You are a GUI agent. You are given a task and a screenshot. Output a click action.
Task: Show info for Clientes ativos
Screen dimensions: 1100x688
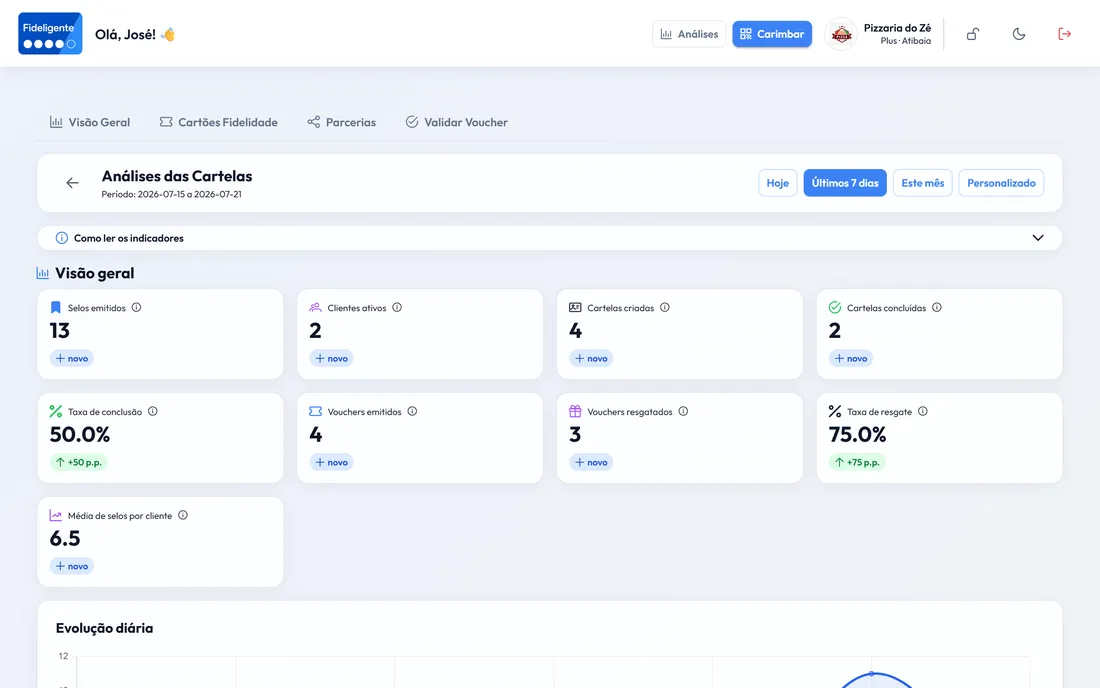point(397,307)
